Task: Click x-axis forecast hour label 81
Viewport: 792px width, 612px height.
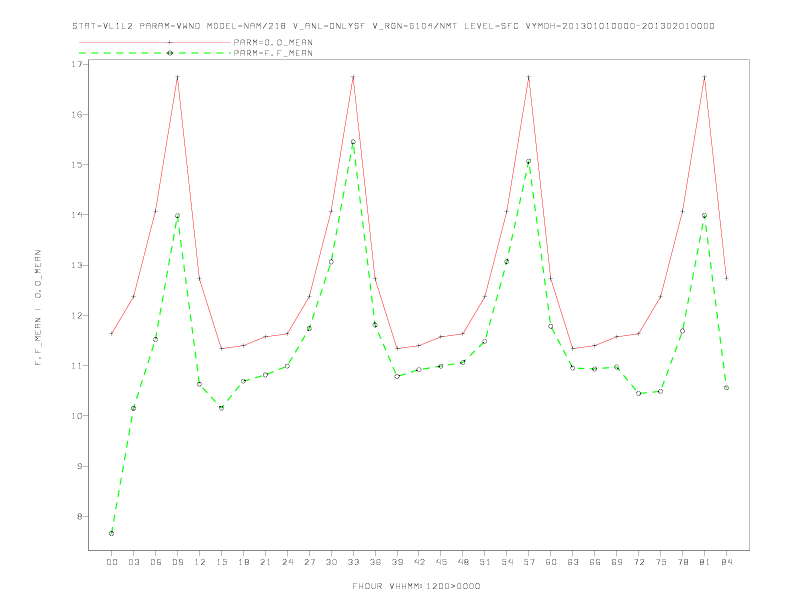Action: [705, 562]
